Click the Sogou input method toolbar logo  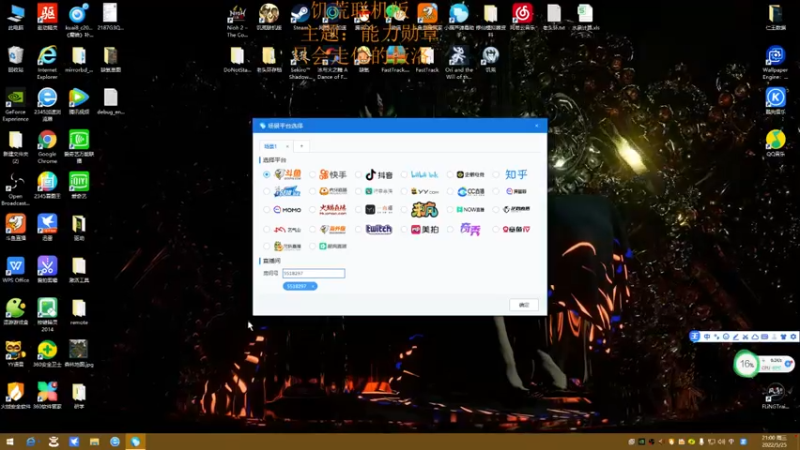click(x=694, y=336)
